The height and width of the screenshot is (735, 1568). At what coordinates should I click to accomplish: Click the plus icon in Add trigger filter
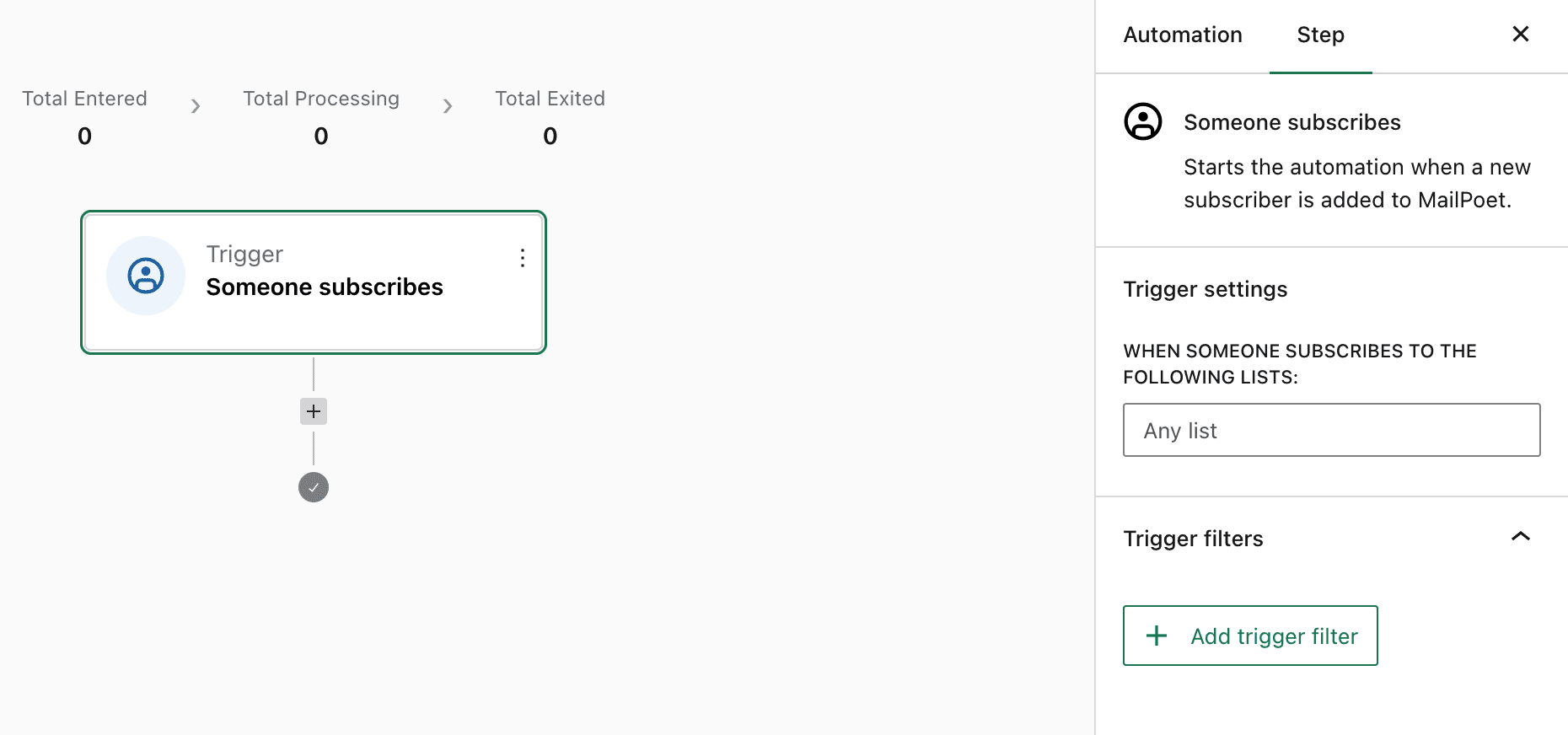pos(1157,636)
